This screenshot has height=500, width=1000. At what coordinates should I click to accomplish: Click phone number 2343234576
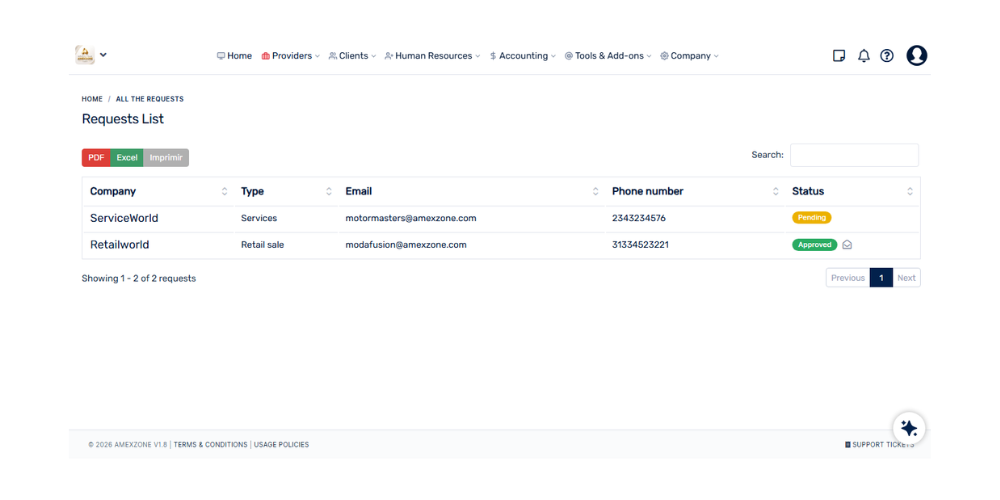[x=639, y=218]
